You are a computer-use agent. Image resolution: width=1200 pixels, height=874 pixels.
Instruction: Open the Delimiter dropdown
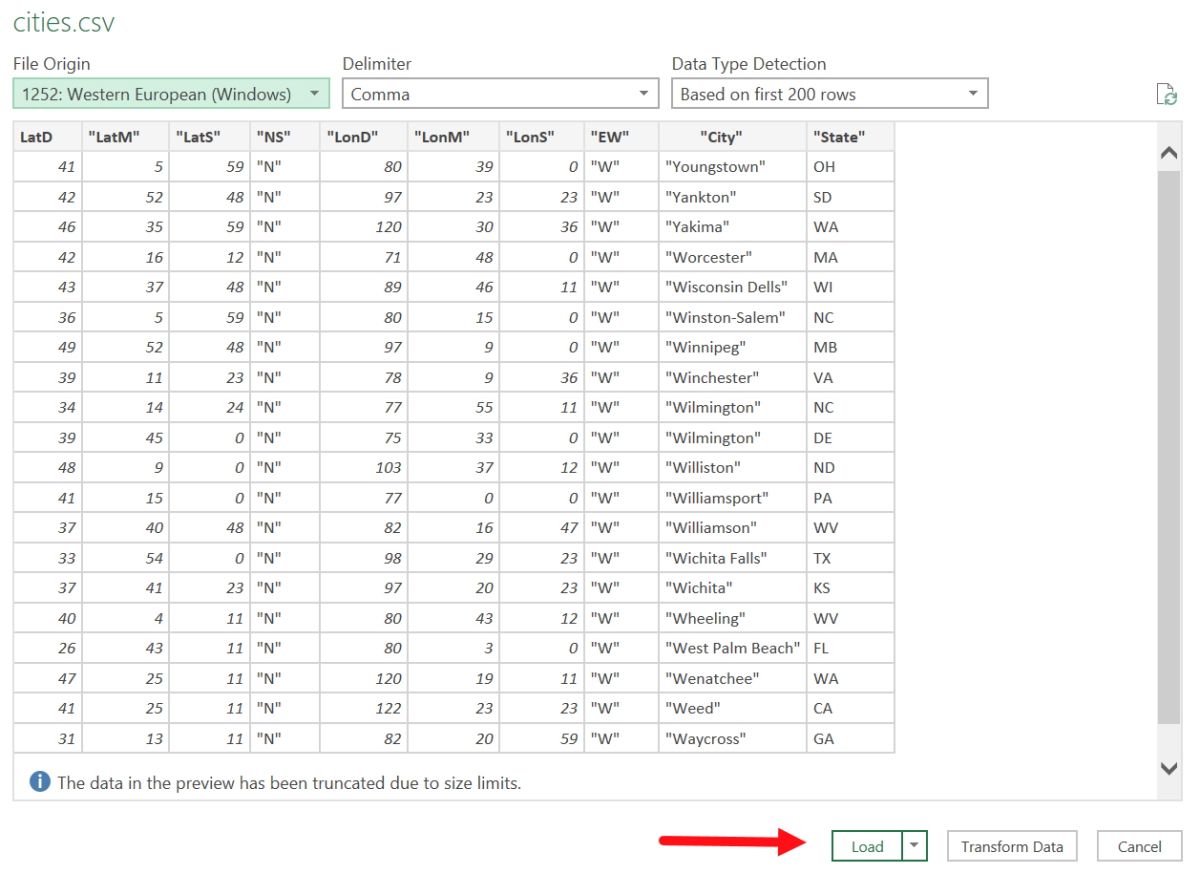click(645, 93)
